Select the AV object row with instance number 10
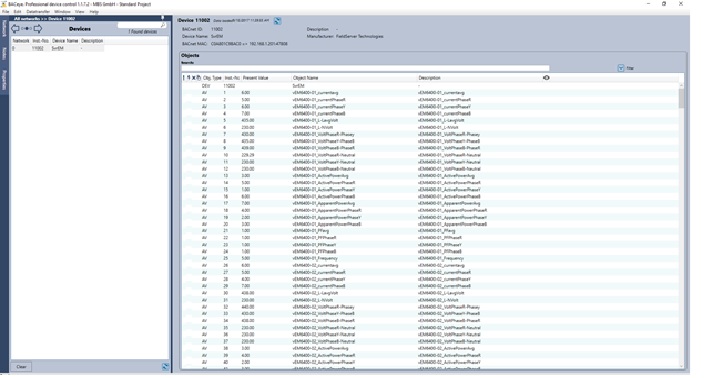 [430, 155]
